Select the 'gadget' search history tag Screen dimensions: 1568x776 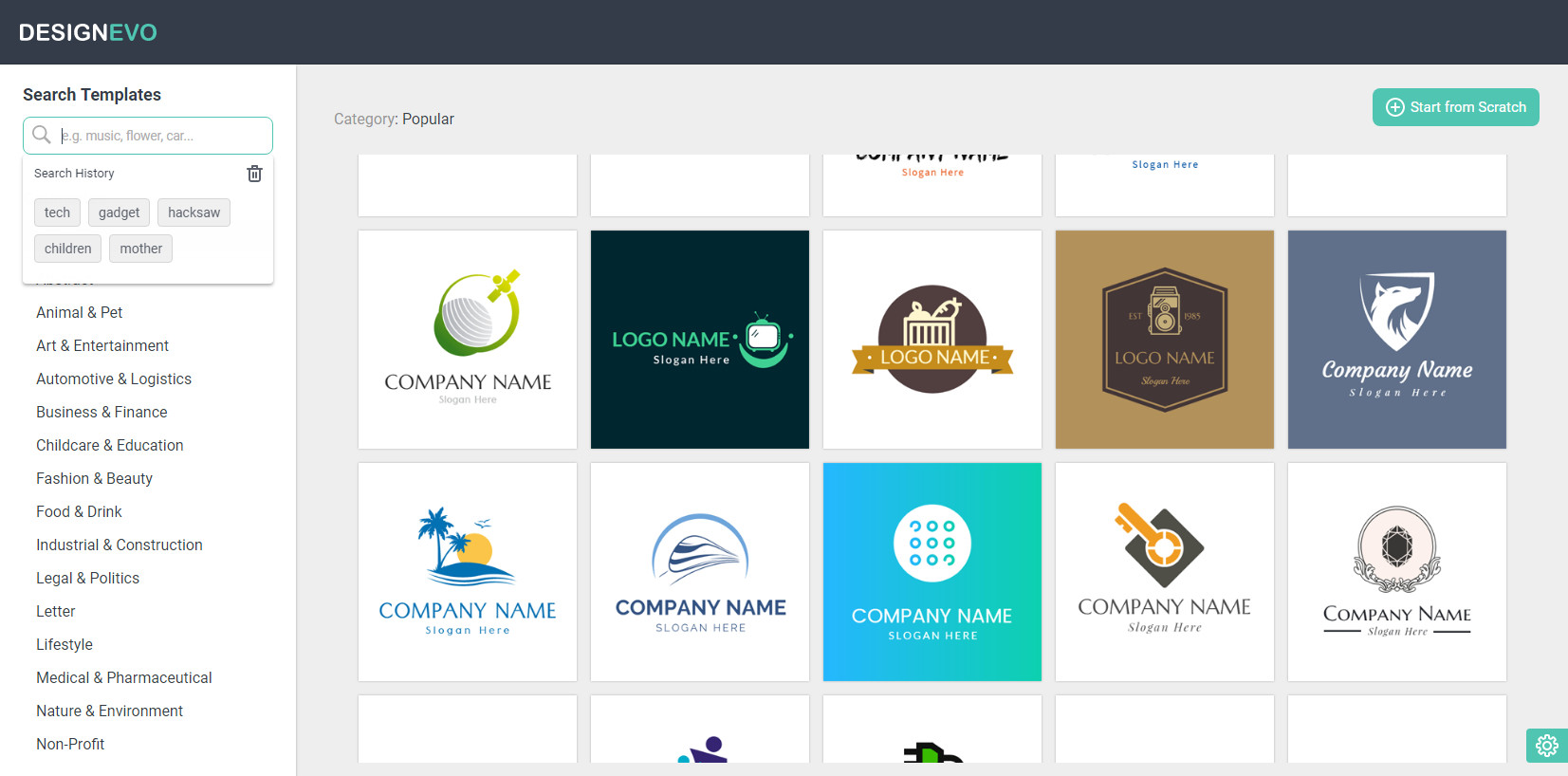point(119,212)
